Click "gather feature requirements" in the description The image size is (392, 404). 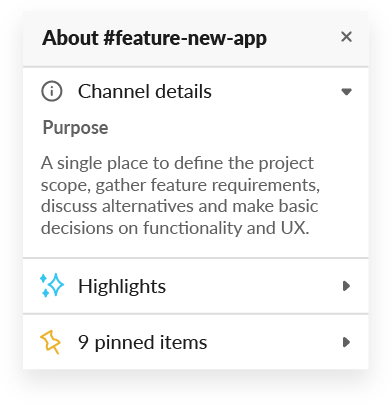(206, 185)
